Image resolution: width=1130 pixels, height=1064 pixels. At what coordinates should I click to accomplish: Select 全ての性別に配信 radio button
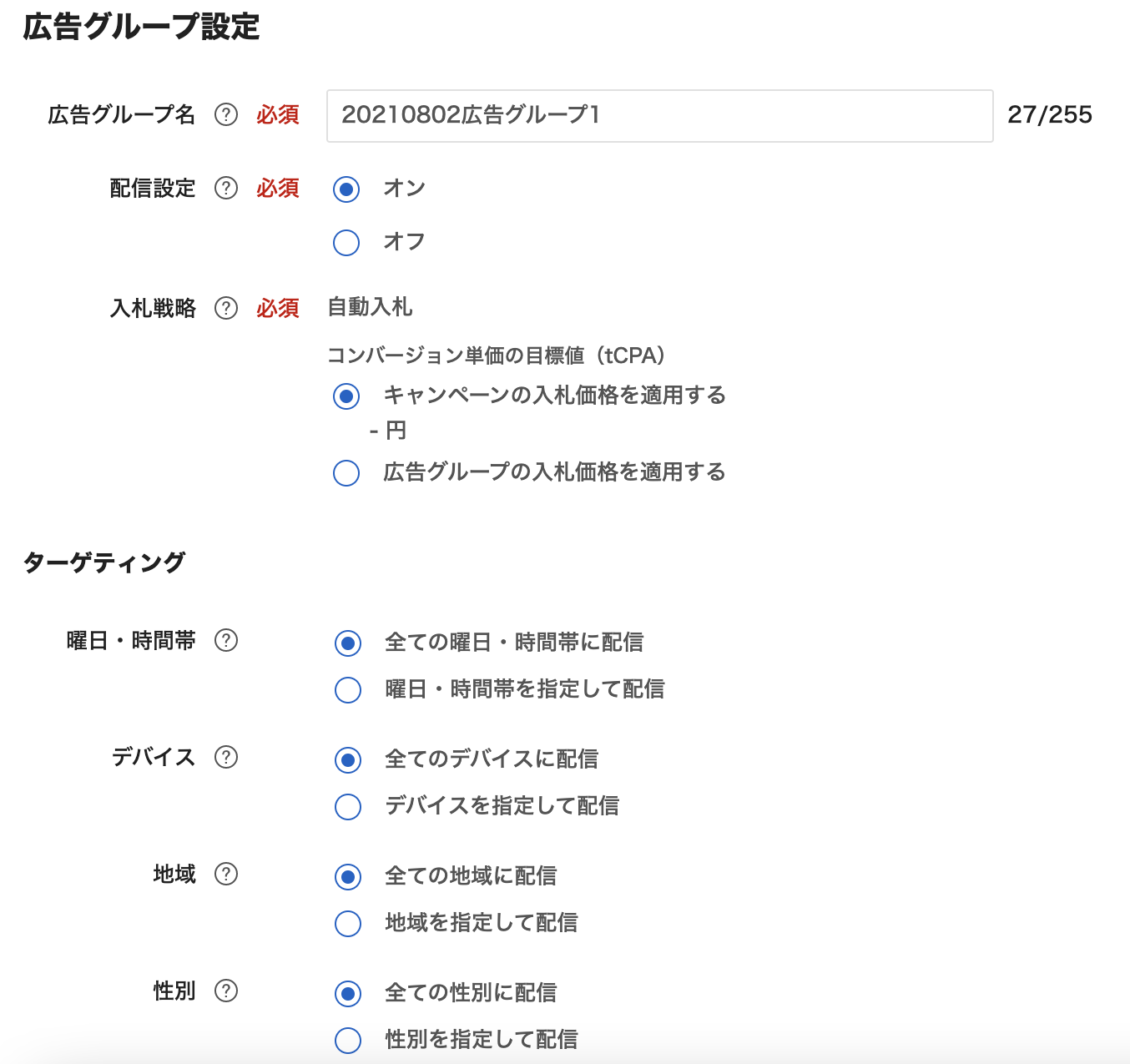[348, 994]
